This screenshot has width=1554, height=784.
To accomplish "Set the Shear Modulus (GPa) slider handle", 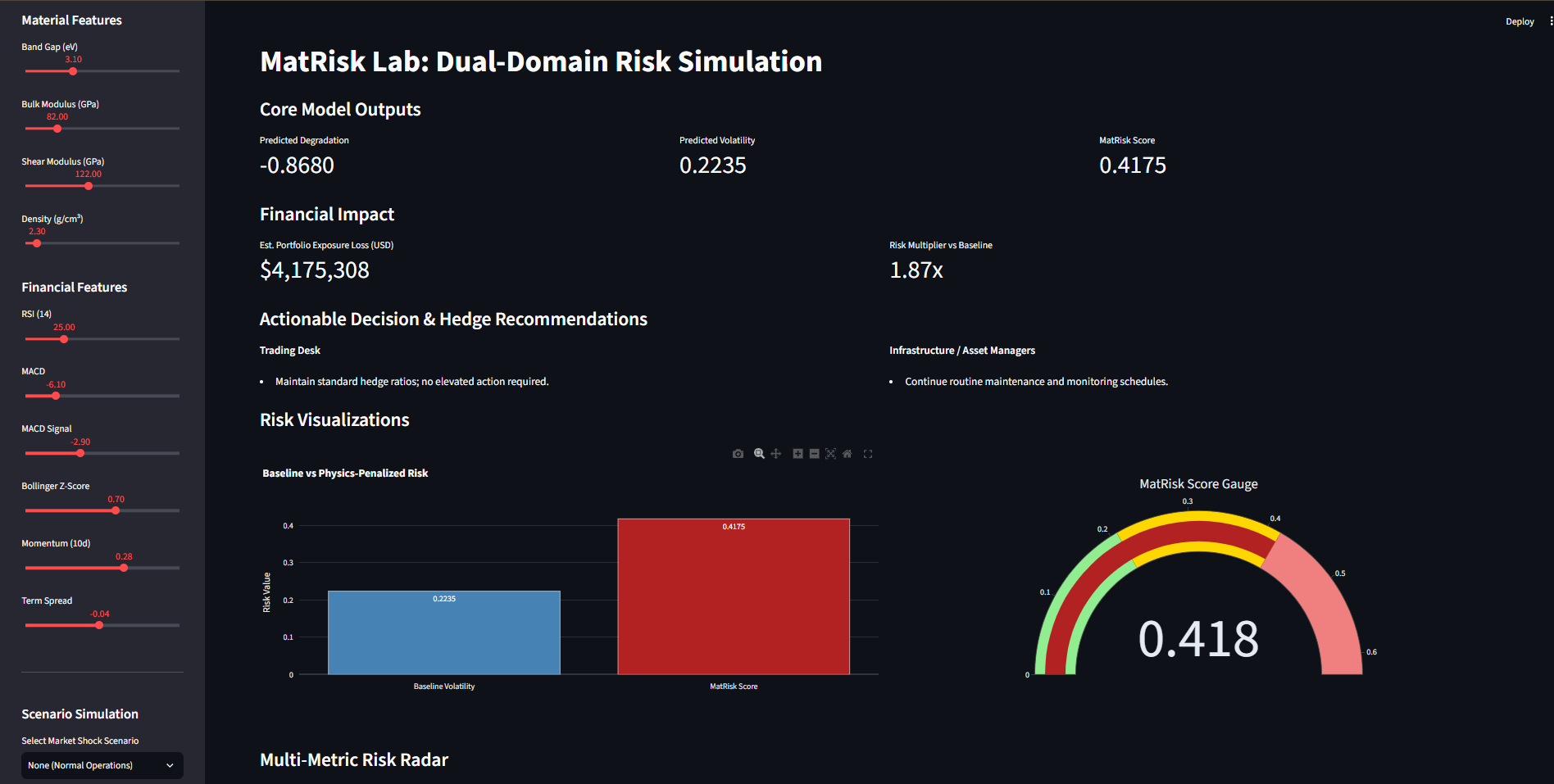I will click(x=89, y=186).
